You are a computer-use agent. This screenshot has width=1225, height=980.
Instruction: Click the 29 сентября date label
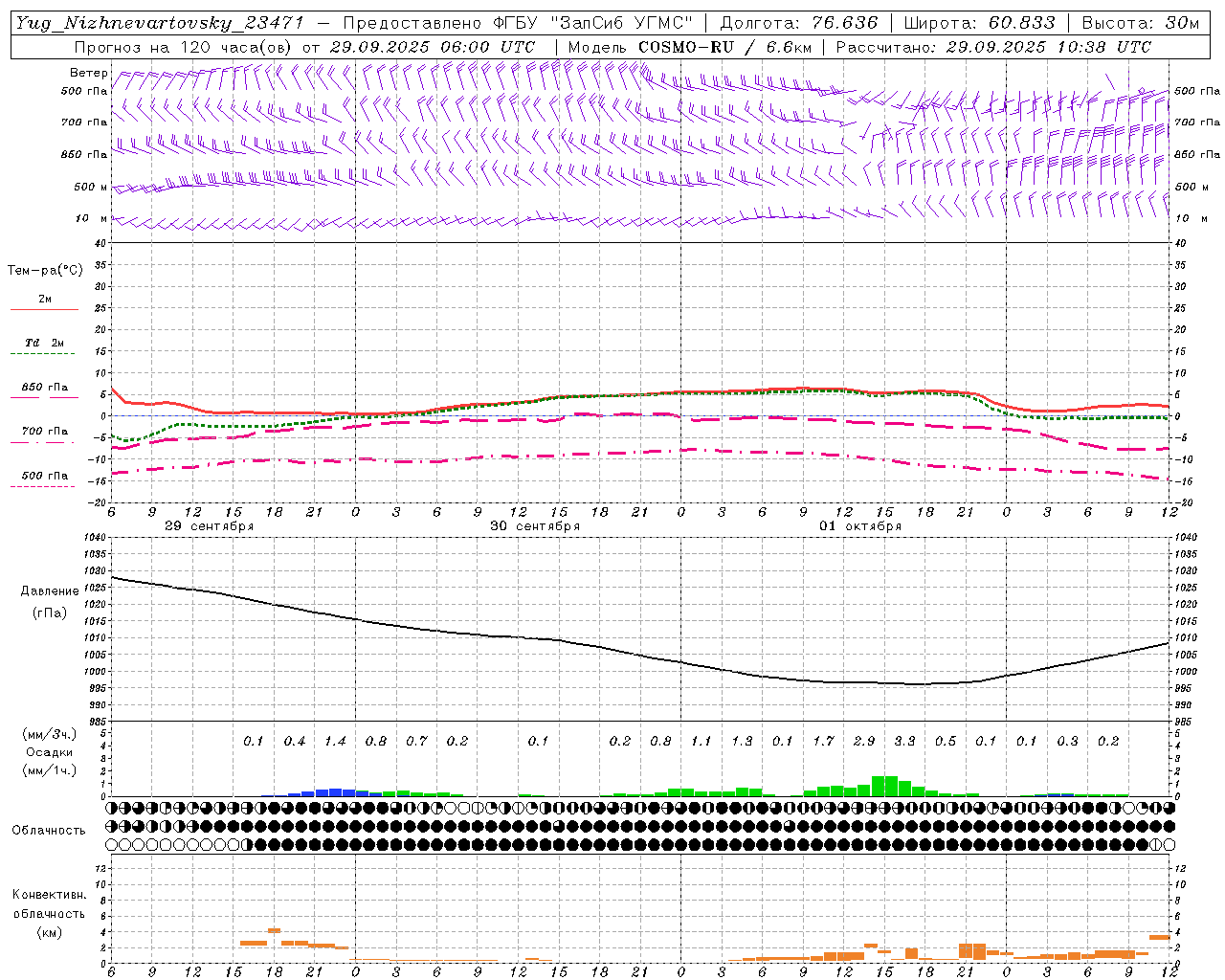pyautogui.click(x=210, y=526)
